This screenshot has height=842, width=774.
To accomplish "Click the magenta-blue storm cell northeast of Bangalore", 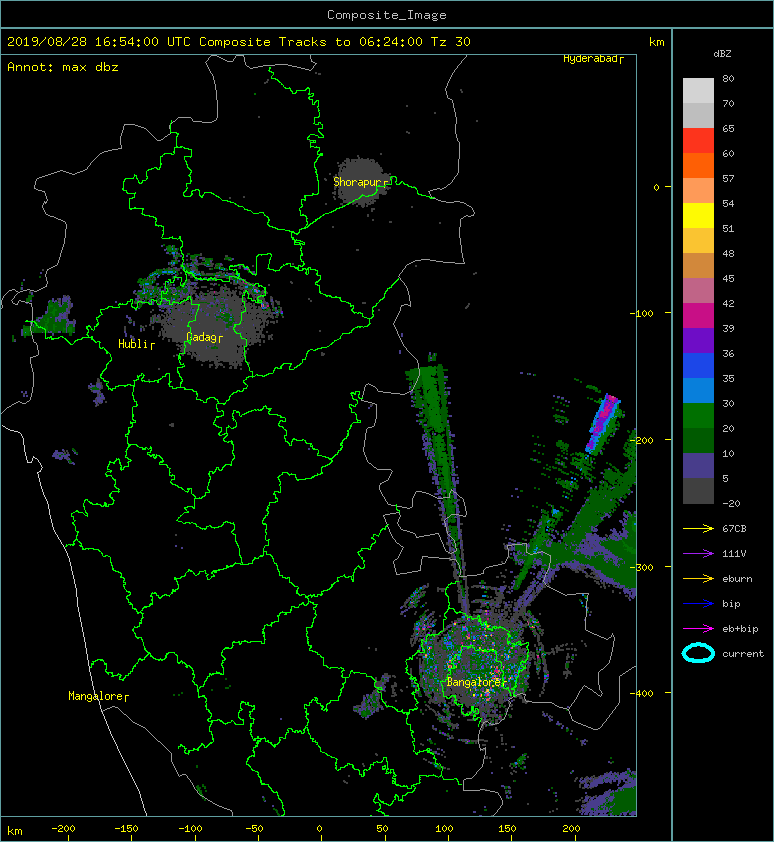I will tap(604, 423).
